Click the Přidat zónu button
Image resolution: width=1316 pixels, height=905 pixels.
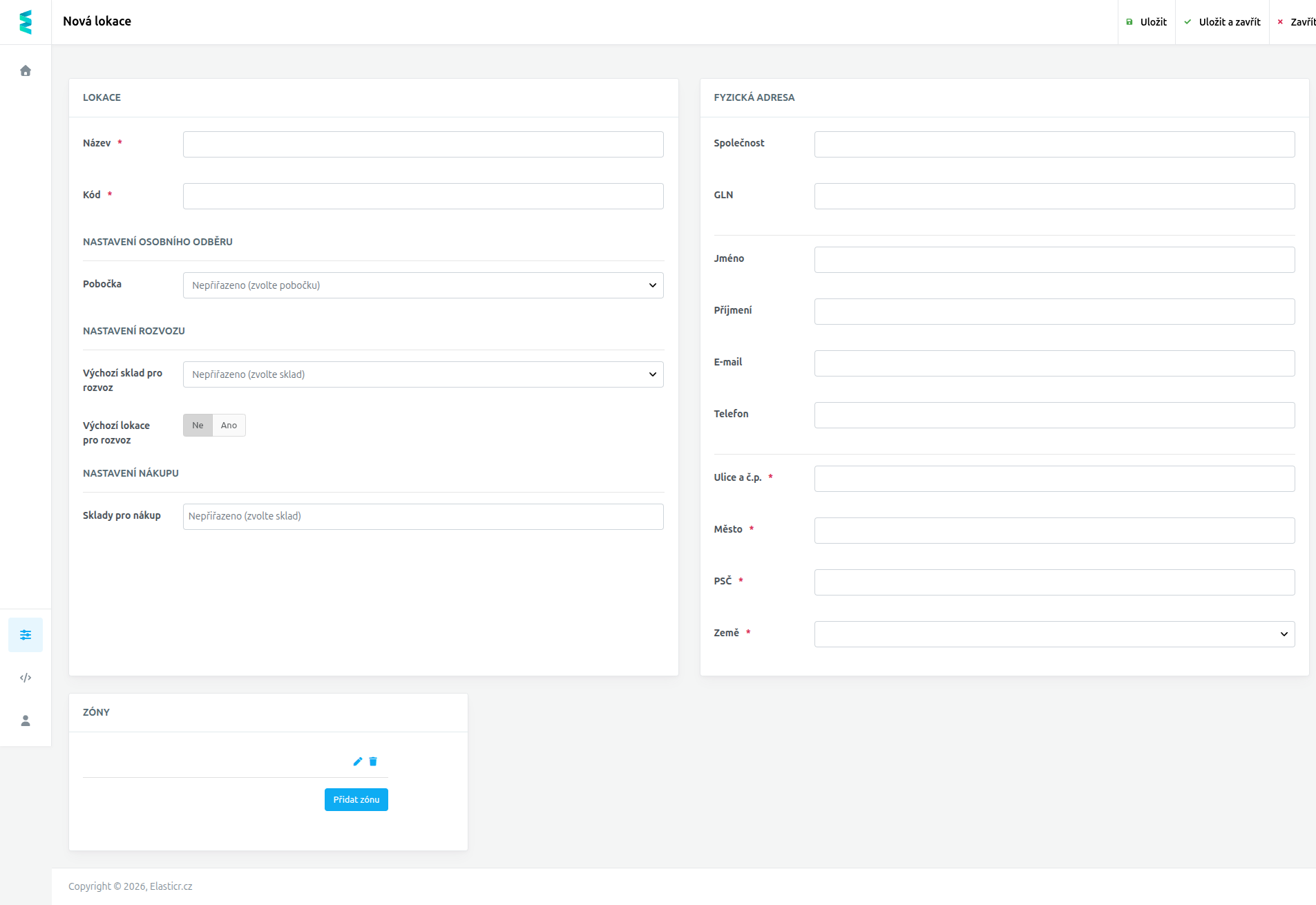(356, 799)
